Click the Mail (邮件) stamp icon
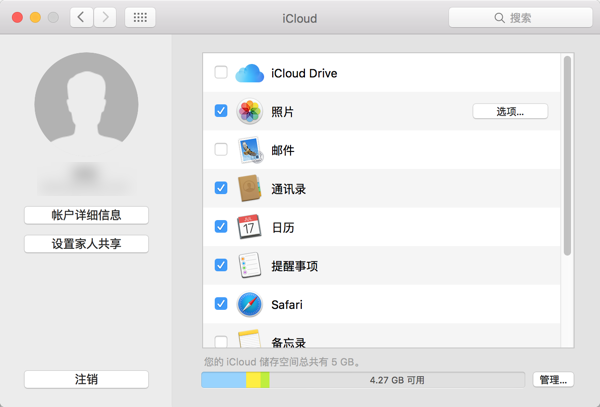Screen dimensions: 600x407 (249, 150)
